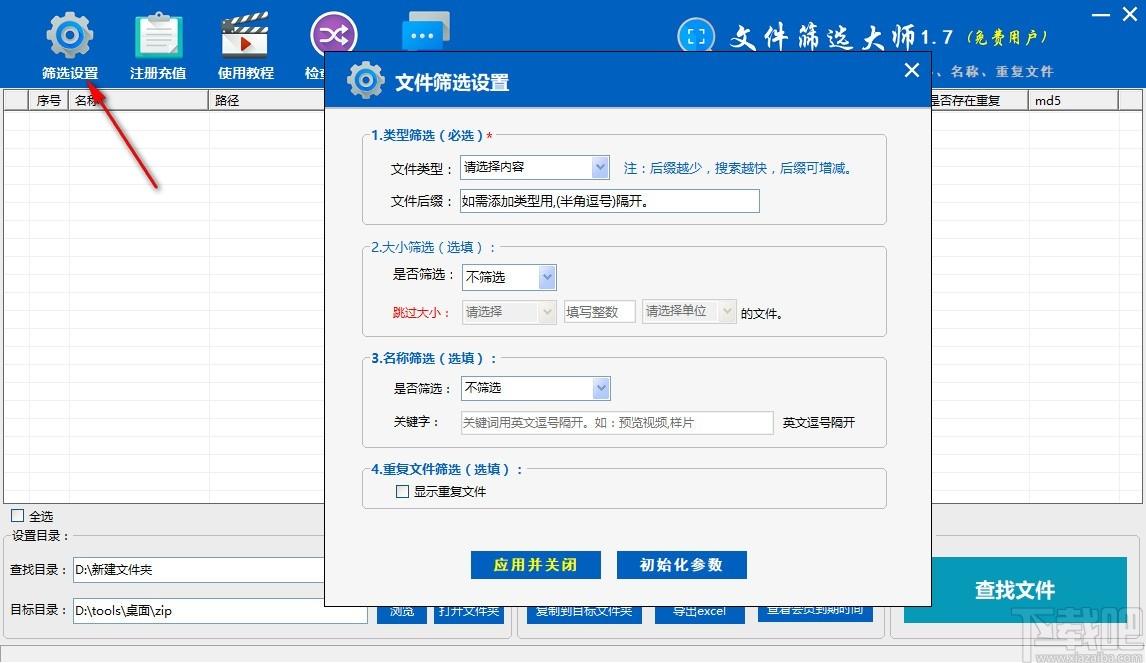This screenshot has height=663, width=1146.
Task: Click the 路径 column header
Action: click(x=267, y=100)
